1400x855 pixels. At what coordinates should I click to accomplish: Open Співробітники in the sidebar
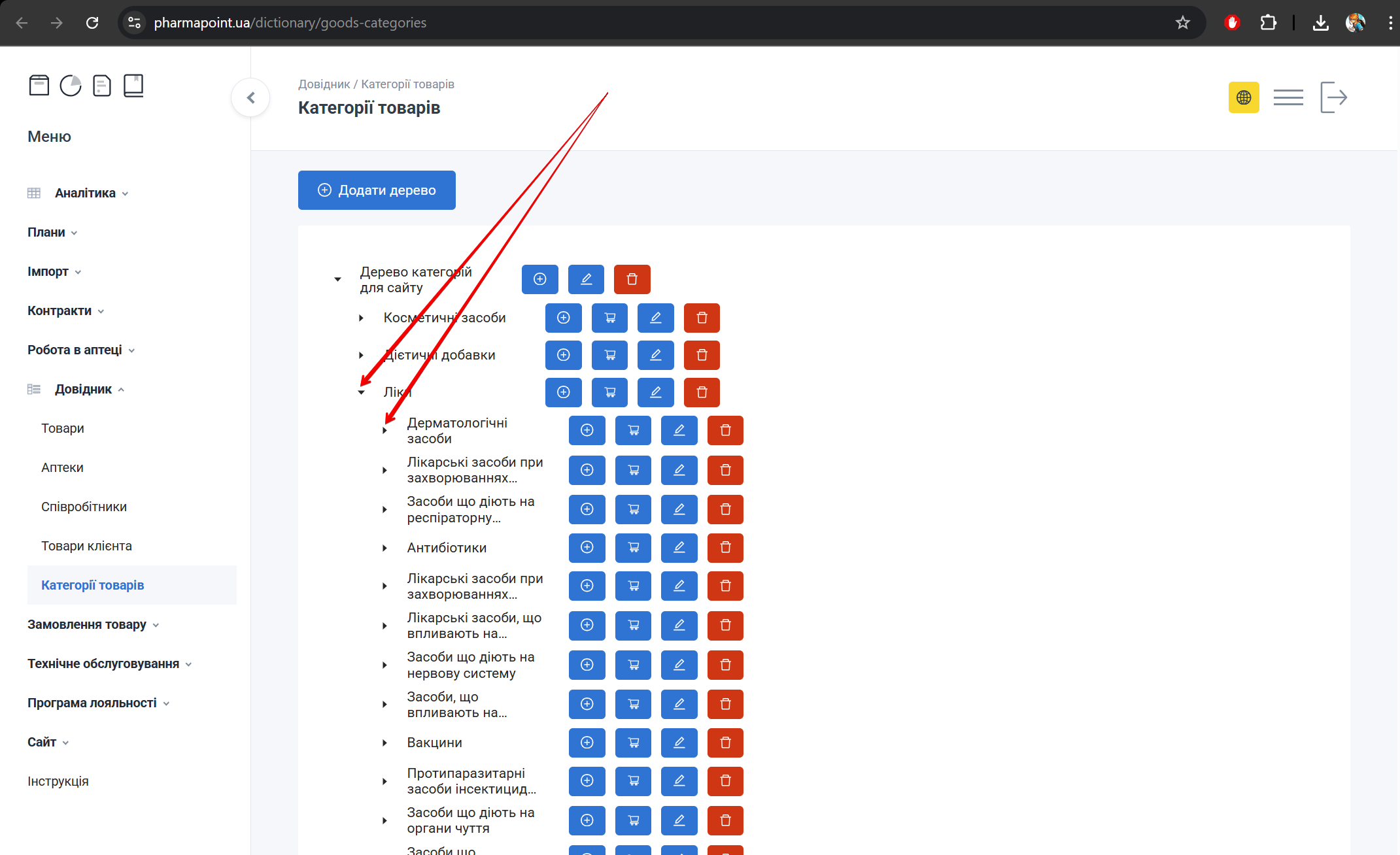(84, 507)
